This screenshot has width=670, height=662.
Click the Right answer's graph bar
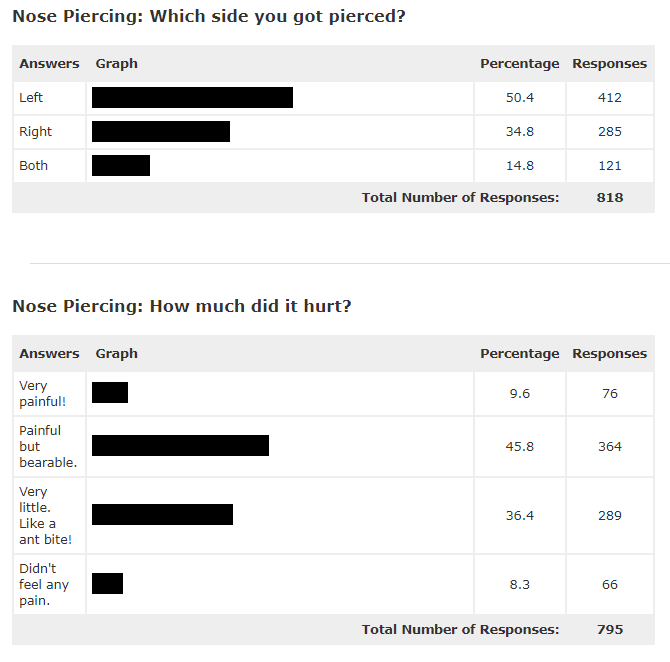[x=161, y=132]
